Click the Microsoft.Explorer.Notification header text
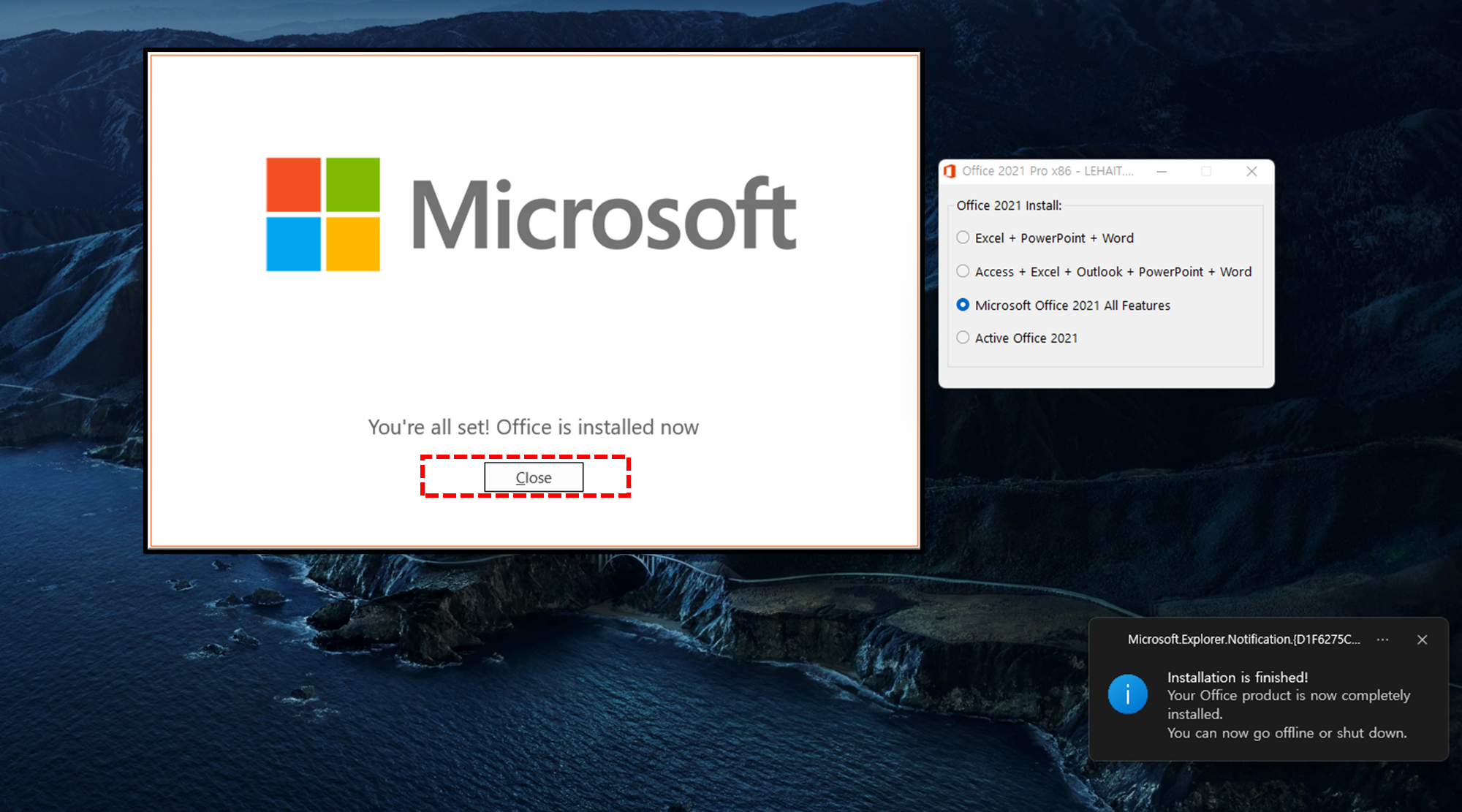Screen dimensions: 1462x812 click(1243, 640)
